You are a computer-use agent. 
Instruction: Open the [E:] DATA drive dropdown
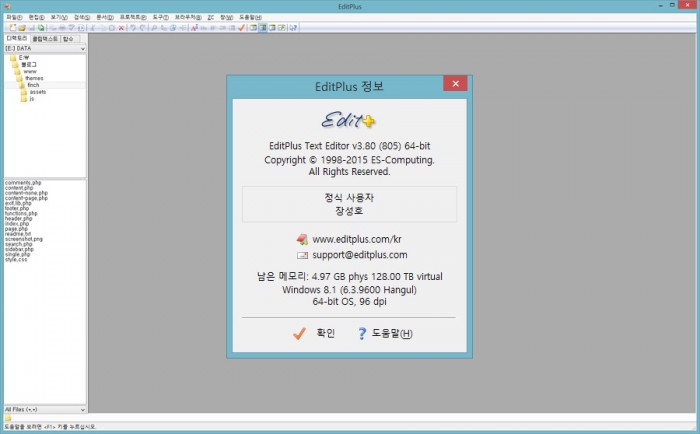(45, 48)
